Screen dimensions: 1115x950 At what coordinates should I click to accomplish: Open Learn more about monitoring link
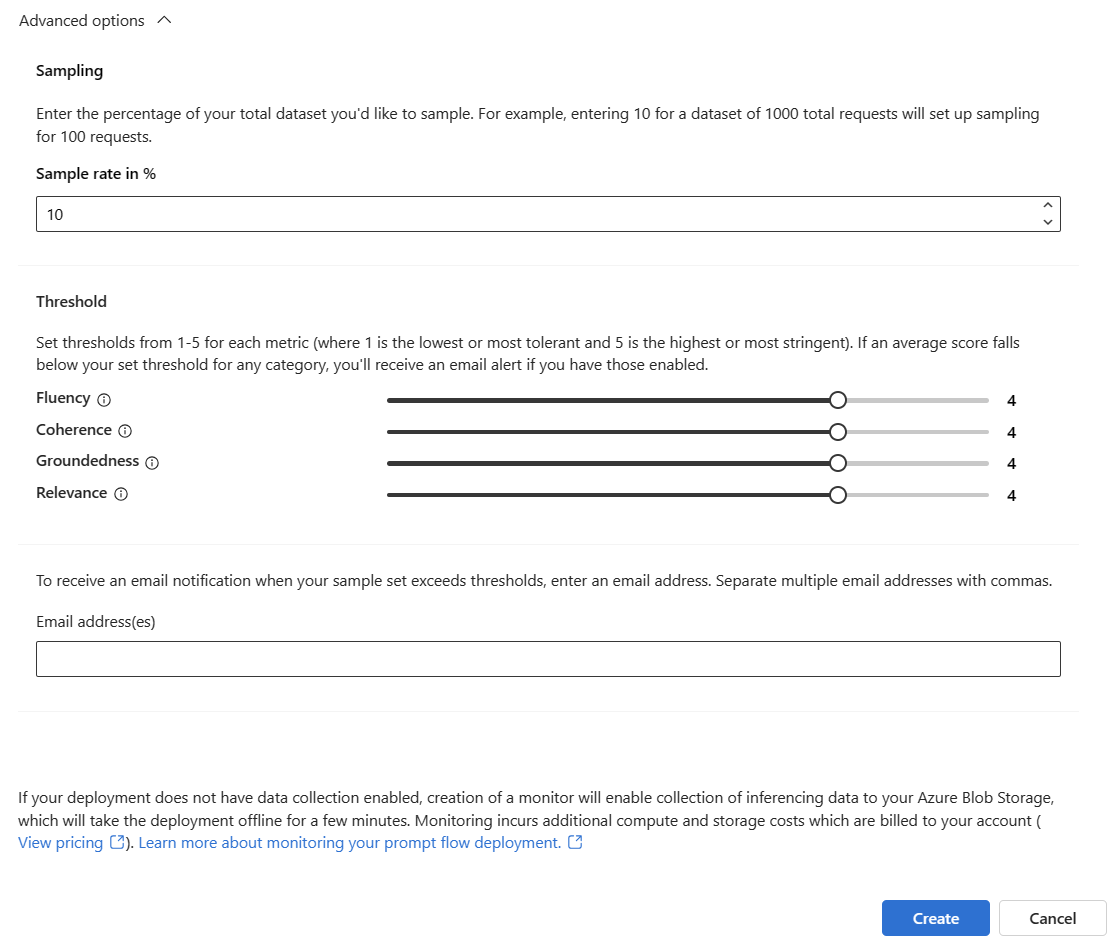tap(349, 843)
